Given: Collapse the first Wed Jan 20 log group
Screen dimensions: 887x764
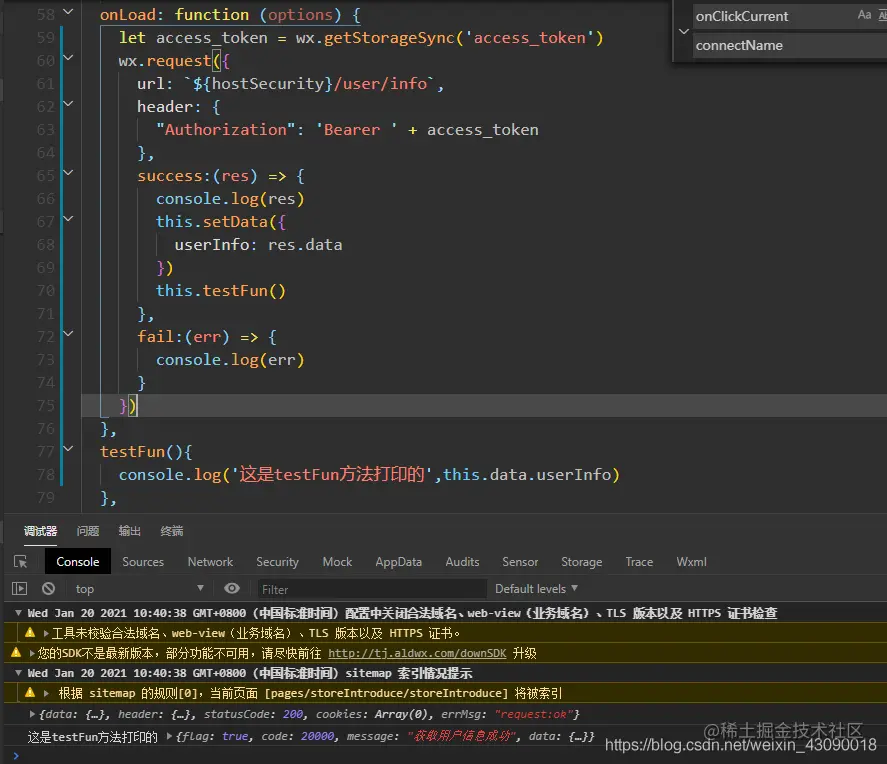Looking at the screenshot, I should point(18,612).
